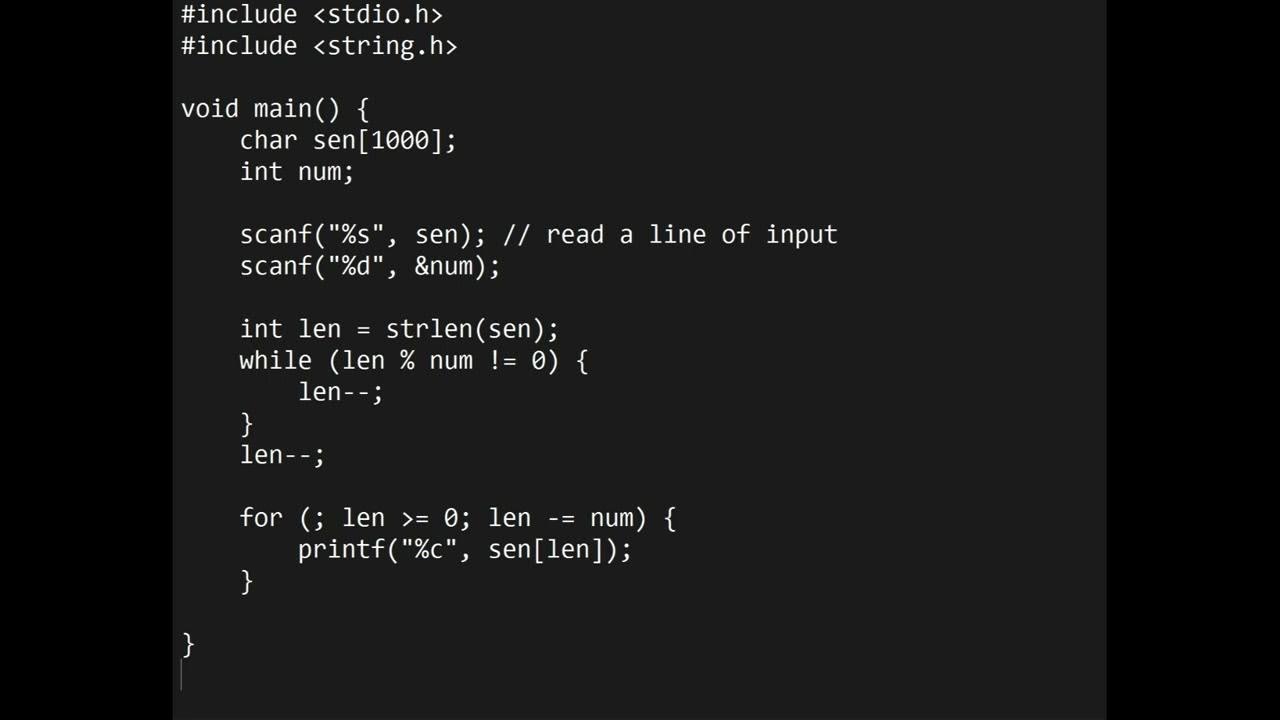Click the char sen[1000] declaration
The width and height of the screenshot is (1280, 720).
(x=347, y=140)
